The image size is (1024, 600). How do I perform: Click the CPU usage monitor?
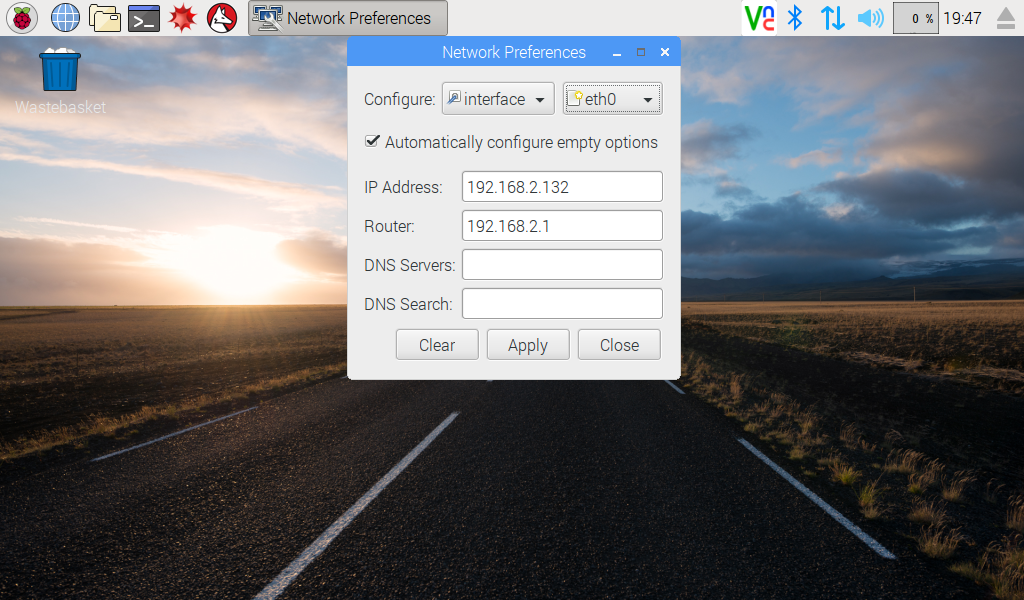tap(916, 18)
